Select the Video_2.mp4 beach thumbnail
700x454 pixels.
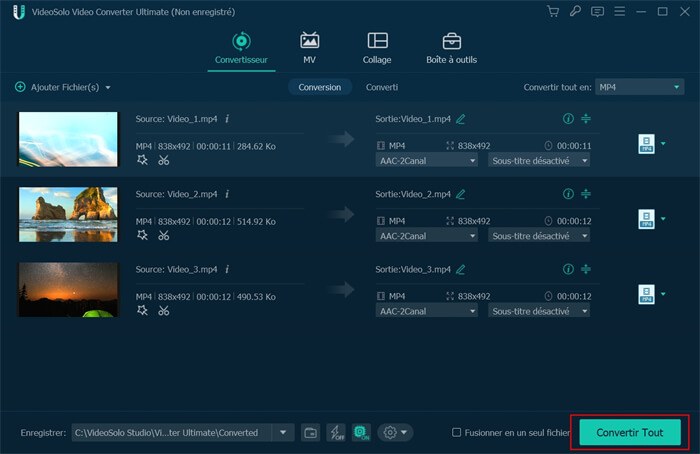coord(68,215)
